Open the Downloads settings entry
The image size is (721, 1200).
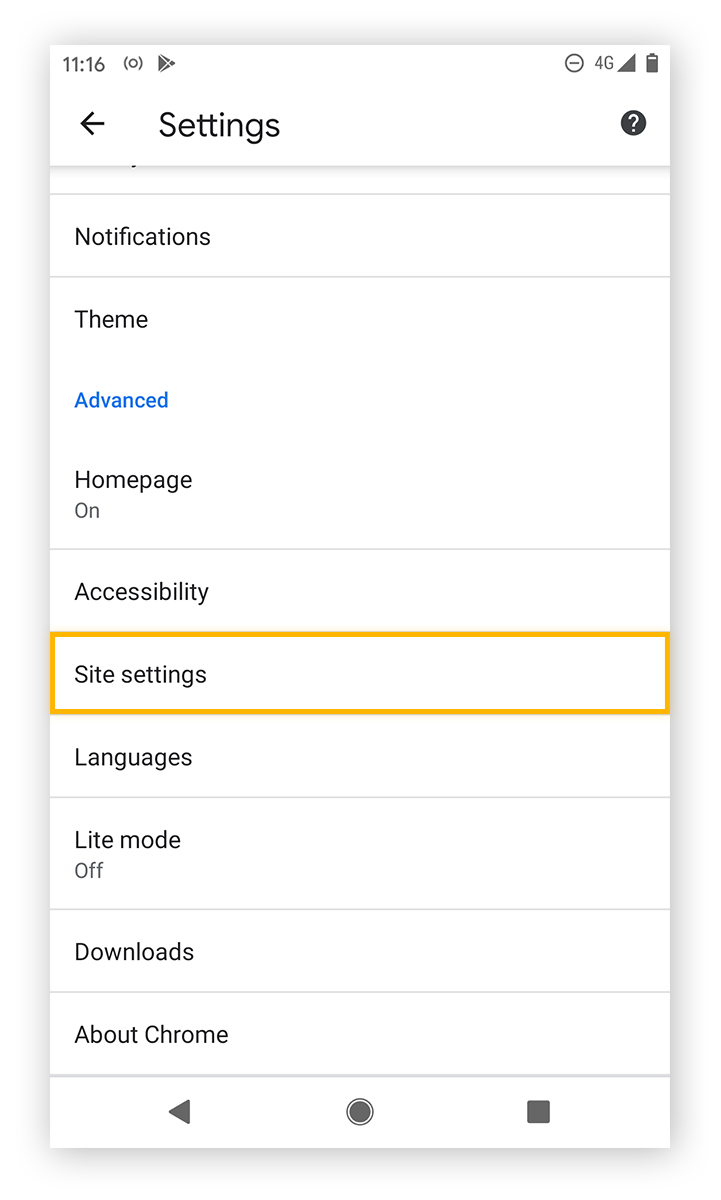click(360, 951)
